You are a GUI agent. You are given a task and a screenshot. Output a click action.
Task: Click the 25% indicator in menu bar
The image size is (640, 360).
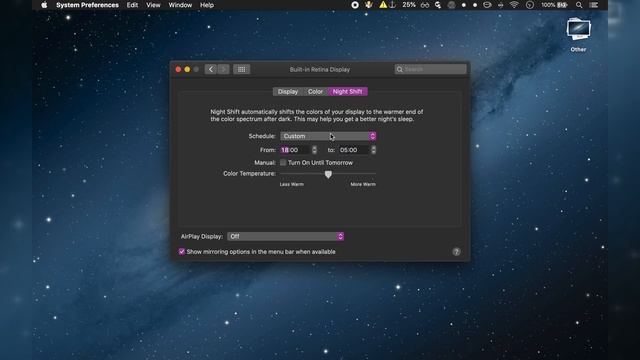pos(409,5)
